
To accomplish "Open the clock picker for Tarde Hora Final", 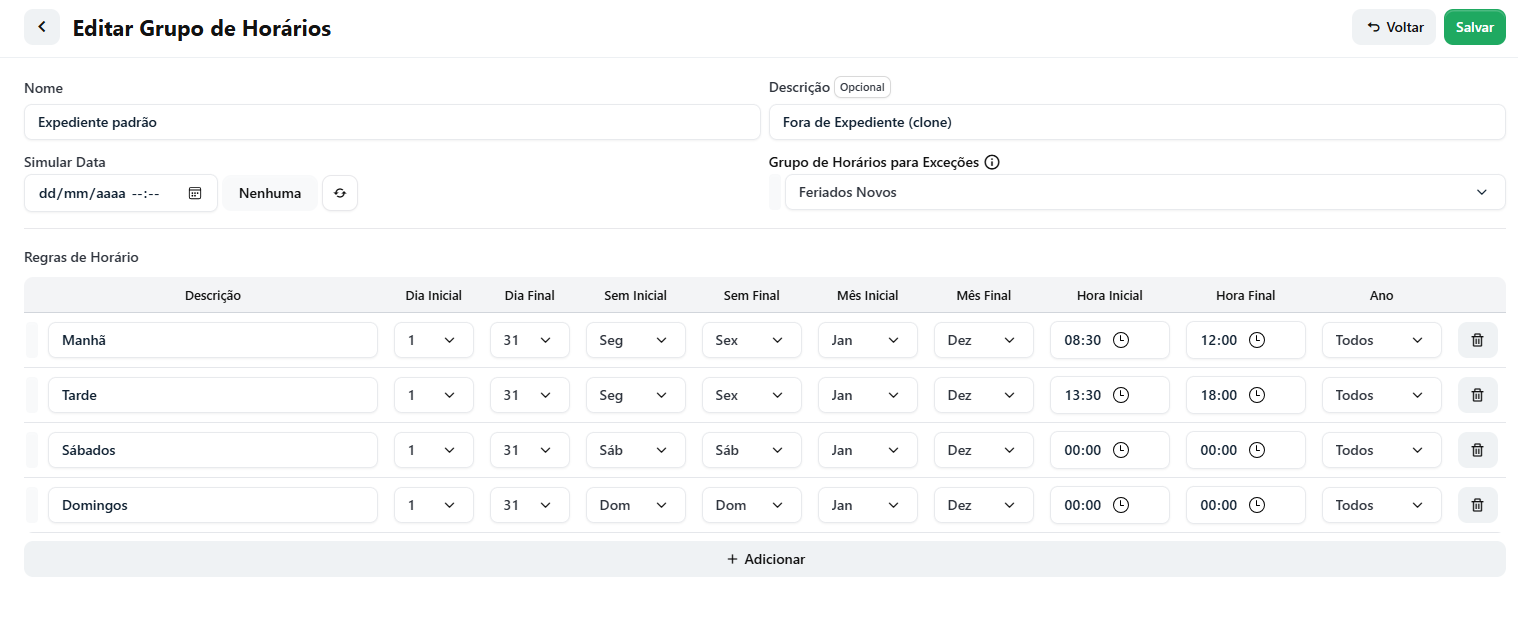I will (1257, 395).
